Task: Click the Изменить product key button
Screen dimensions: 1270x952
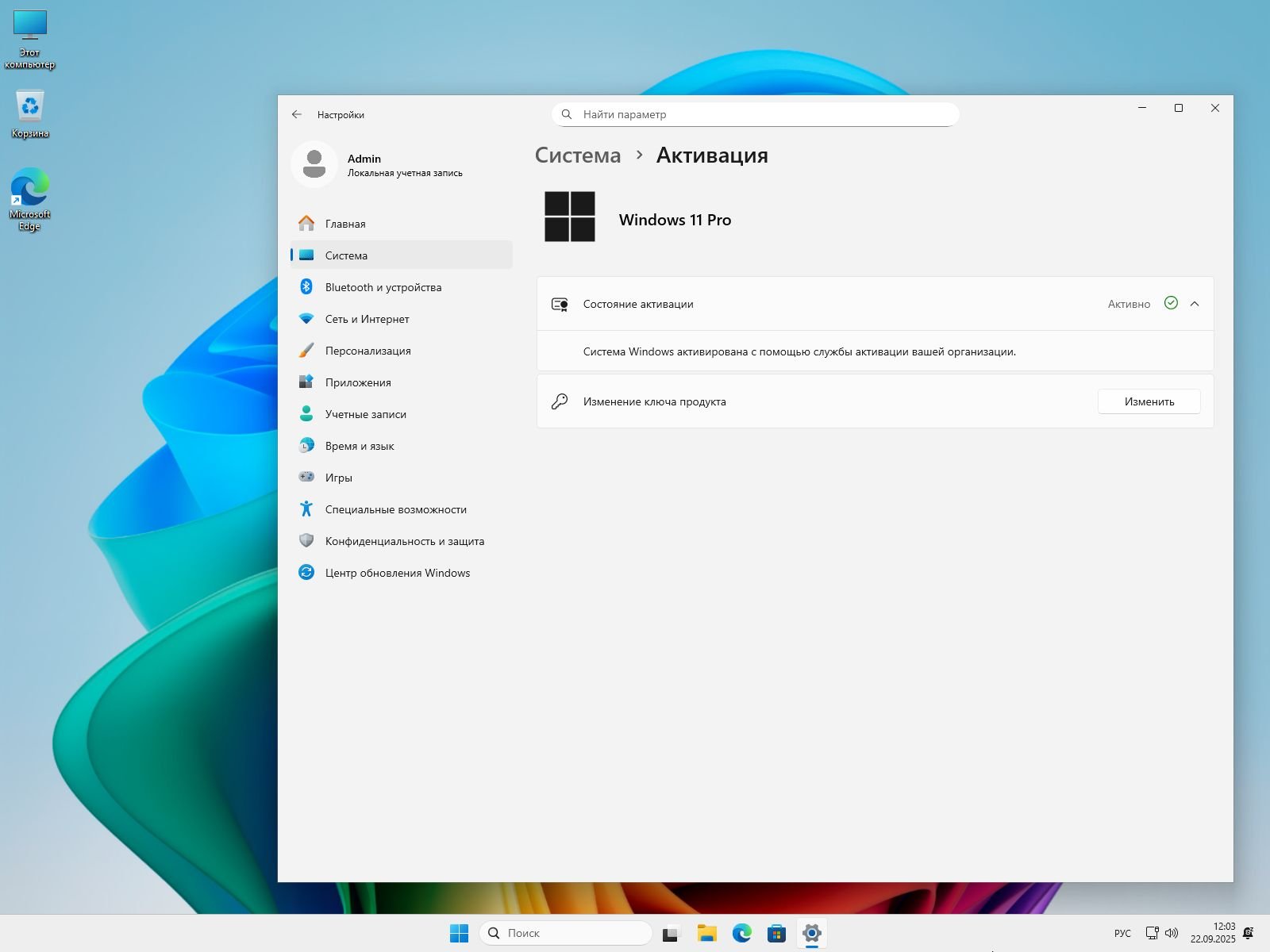Action: 1149,401
